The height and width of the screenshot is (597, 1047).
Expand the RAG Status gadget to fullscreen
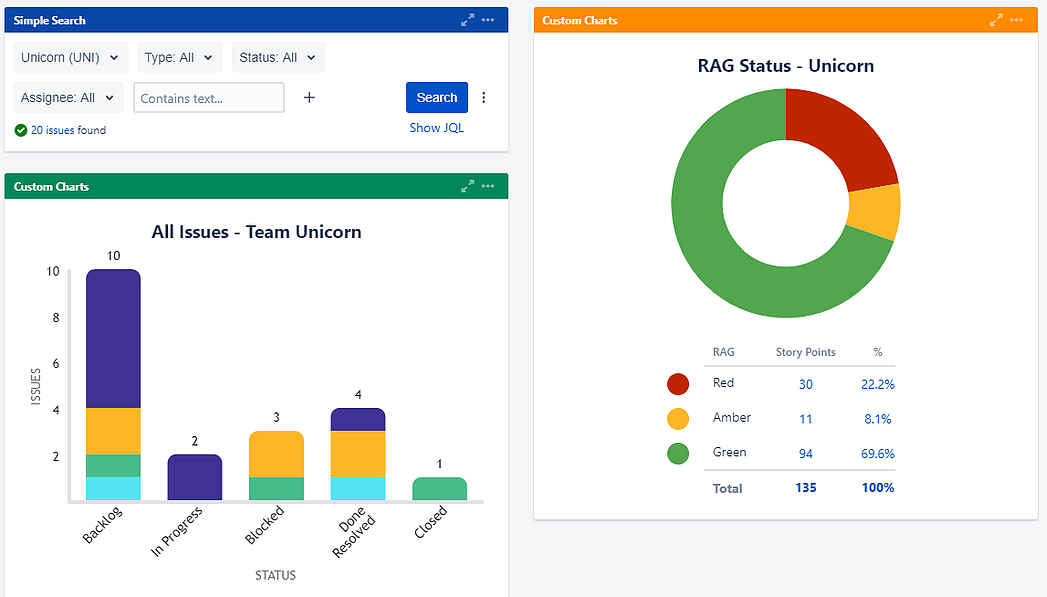996,19
